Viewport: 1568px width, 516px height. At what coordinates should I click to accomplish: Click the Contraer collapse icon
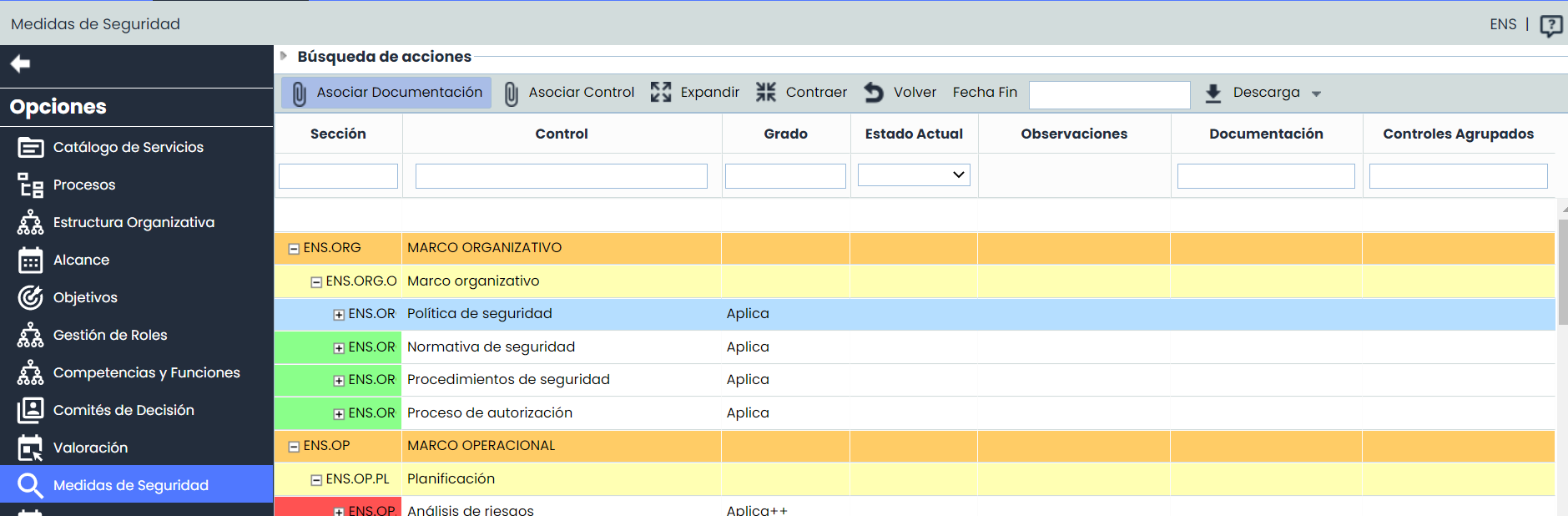[765, 93]
